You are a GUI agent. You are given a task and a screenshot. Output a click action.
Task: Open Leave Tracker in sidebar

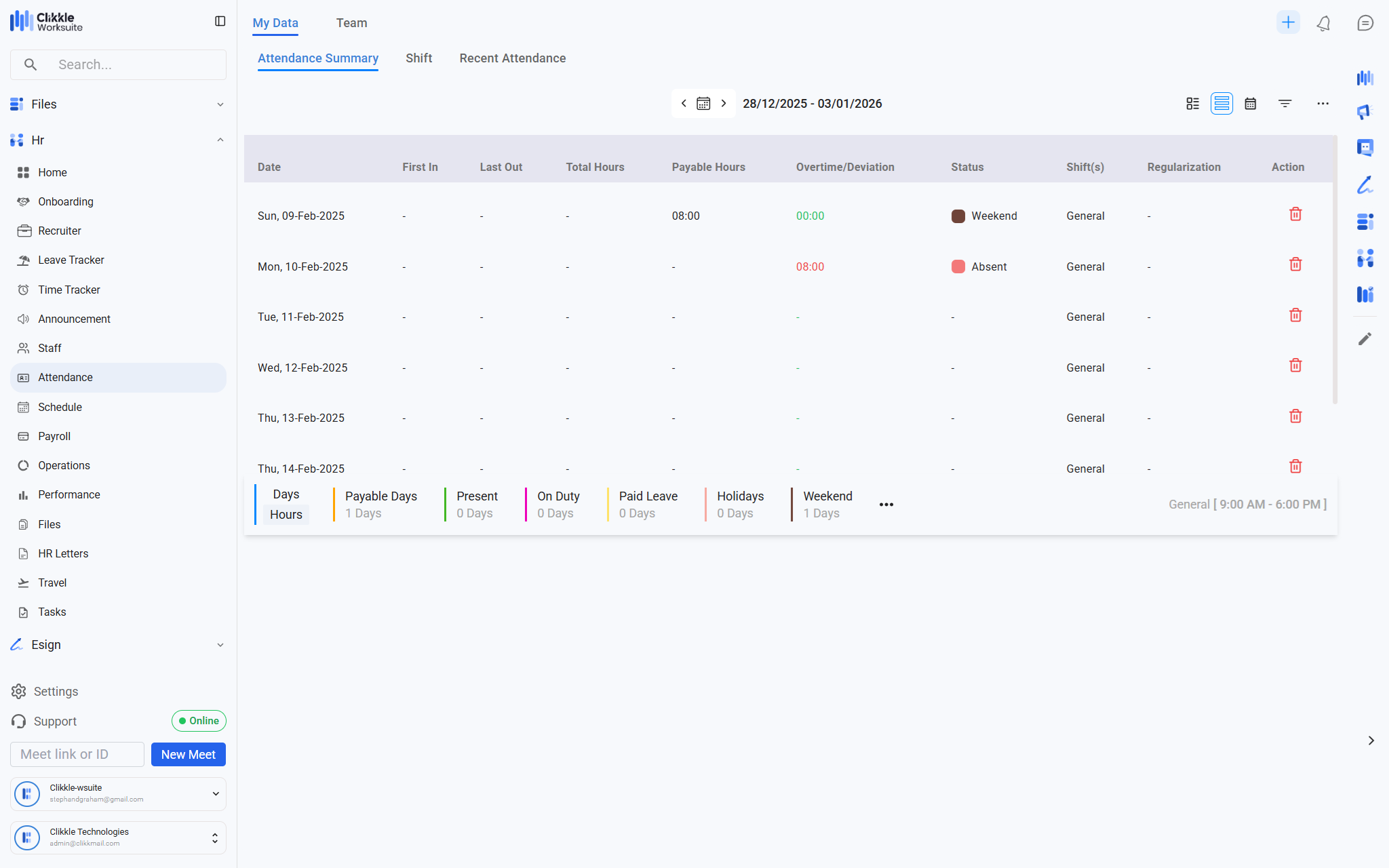(71, 260)
